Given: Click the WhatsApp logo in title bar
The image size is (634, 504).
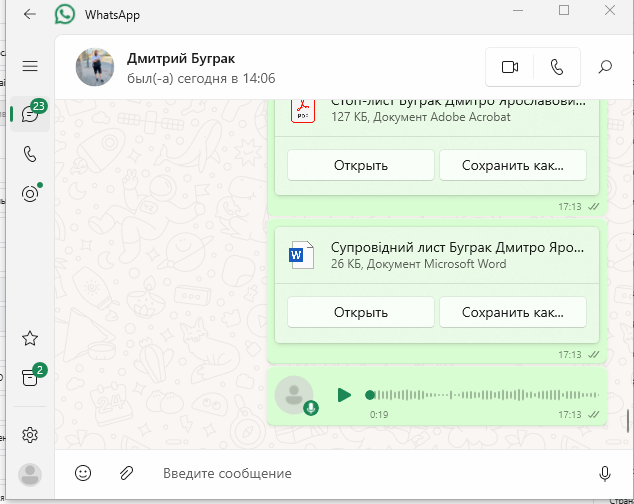Looking at the screenshot, I should click(65, 14).
